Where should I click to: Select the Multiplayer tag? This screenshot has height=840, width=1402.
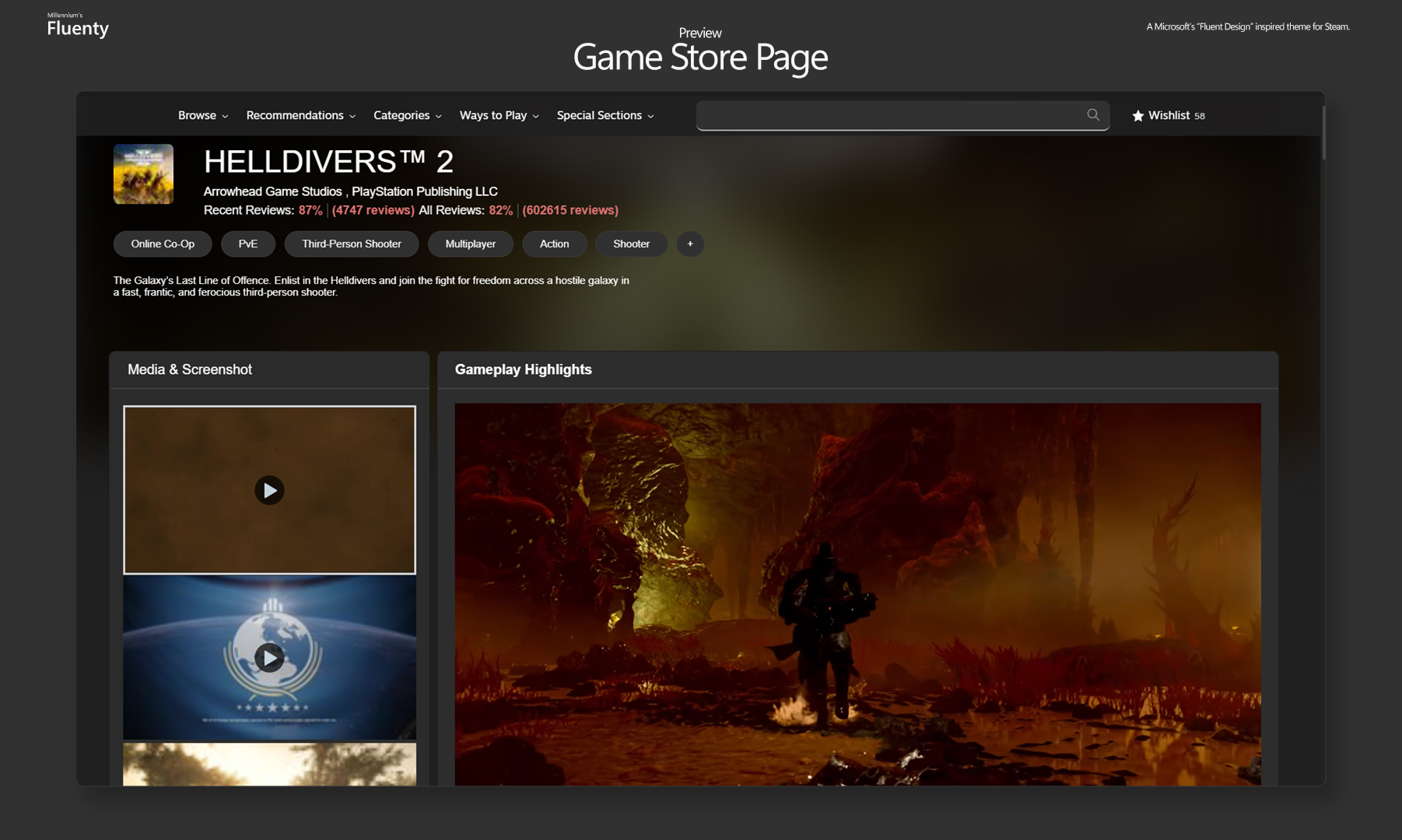(471, 244)
